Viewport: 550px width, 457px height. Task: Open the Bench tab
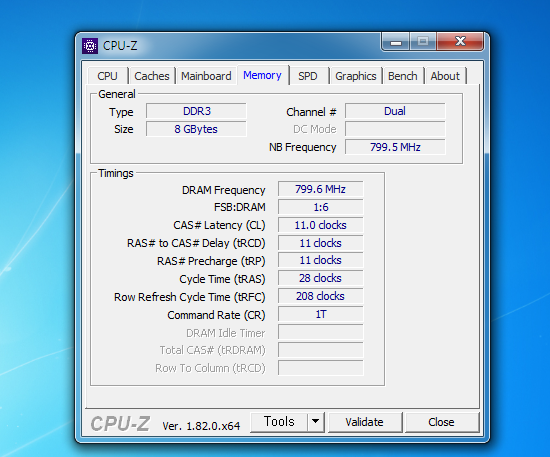pos(403,76)
